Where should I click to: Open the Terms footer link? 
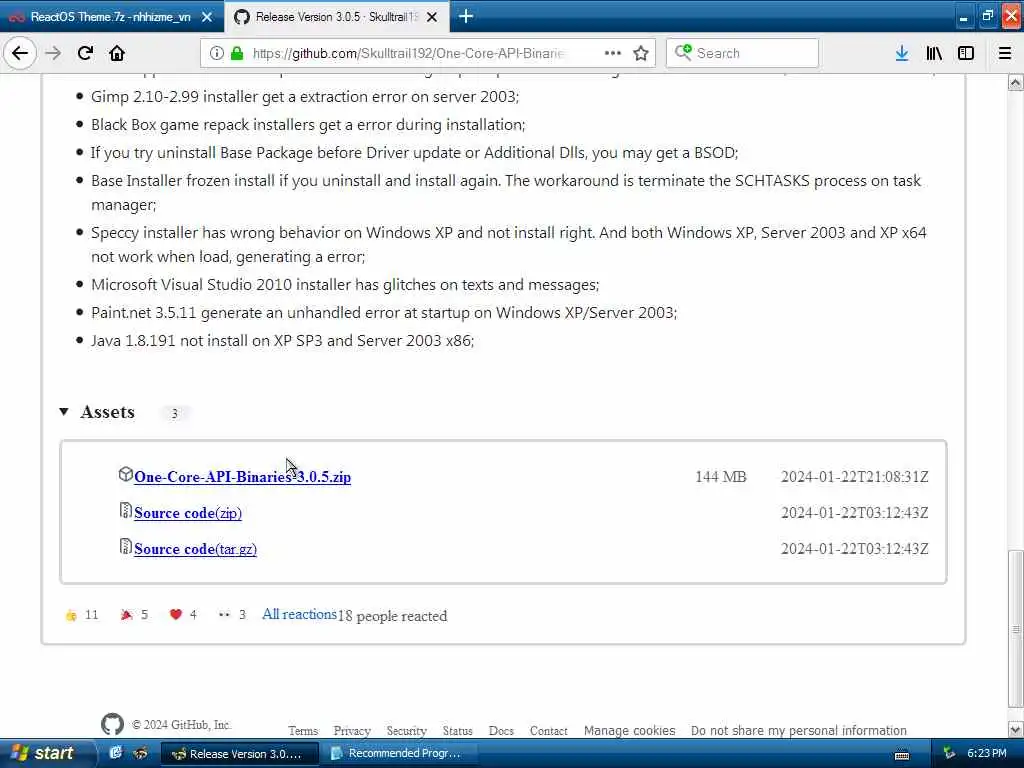(x=303, y=731)
